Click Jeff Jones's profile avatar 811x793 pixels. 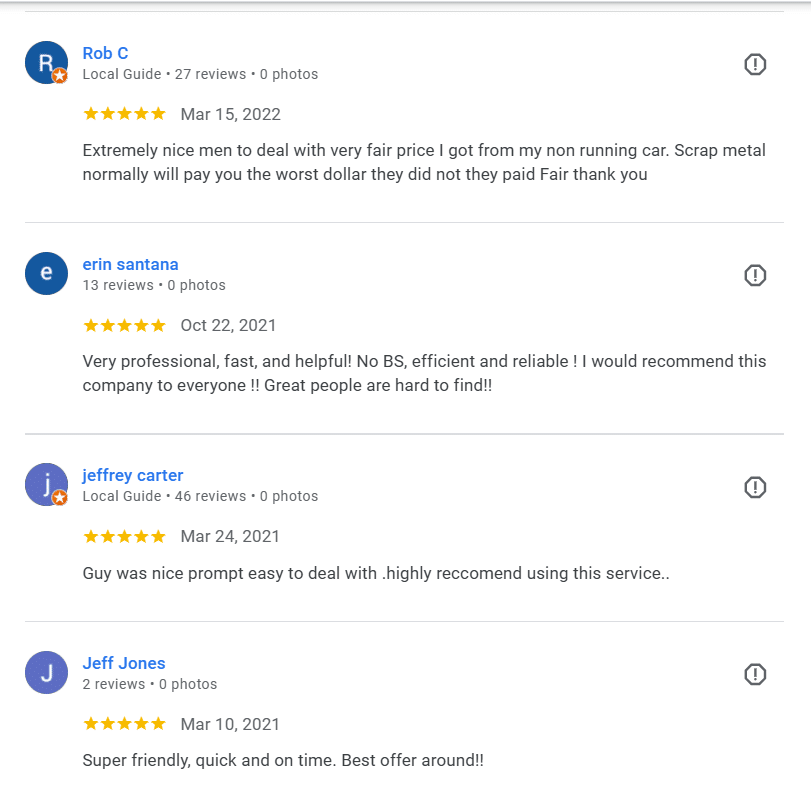[x=46, y=673]
